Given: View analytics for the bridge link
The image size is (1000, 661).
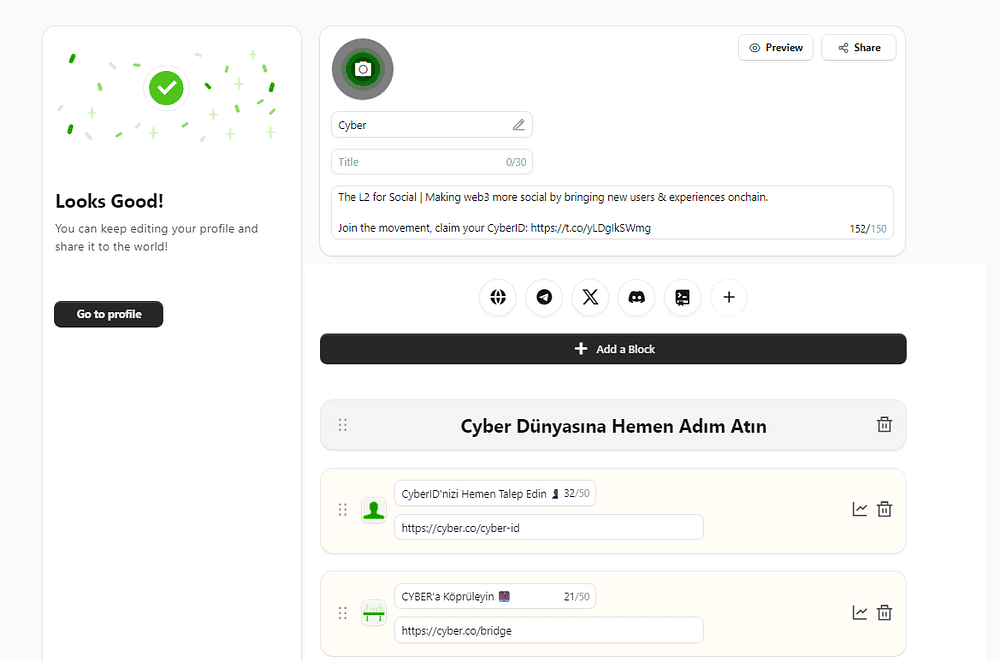Looking at the screenshot, I should click(x=860, y=613).
